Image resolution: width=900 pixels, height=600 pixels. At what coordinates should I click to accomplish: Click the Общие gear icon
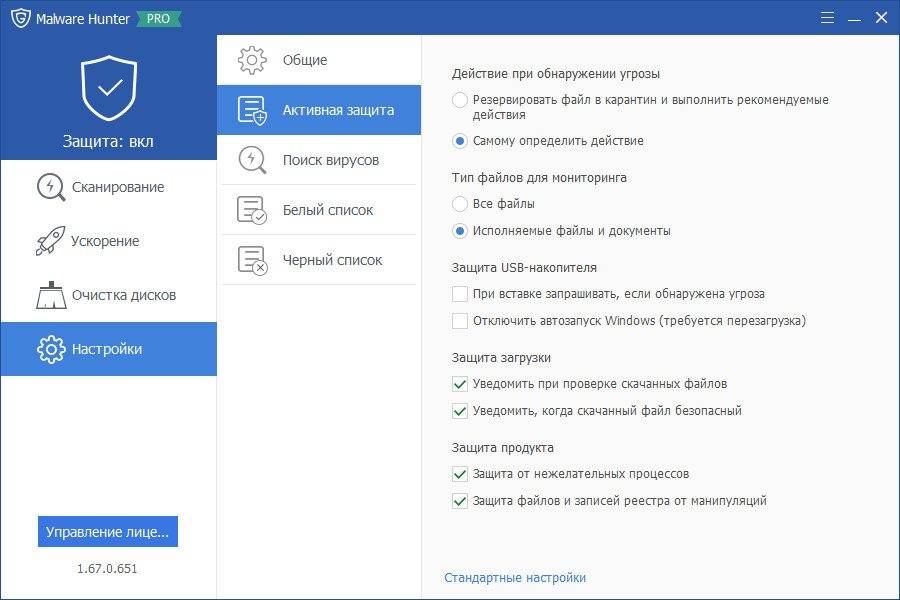pyautogui.click(x=252, y=60)
